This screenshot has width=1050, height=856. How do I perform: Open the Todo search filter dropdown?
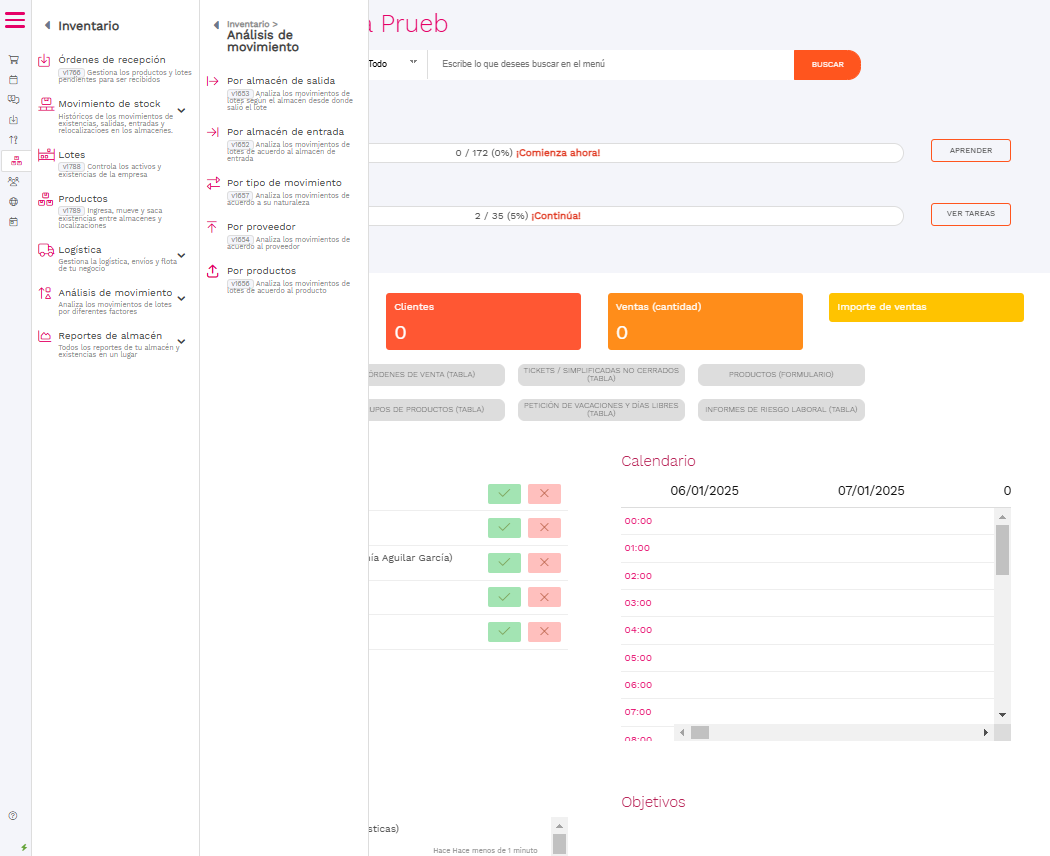click(392, 64)
